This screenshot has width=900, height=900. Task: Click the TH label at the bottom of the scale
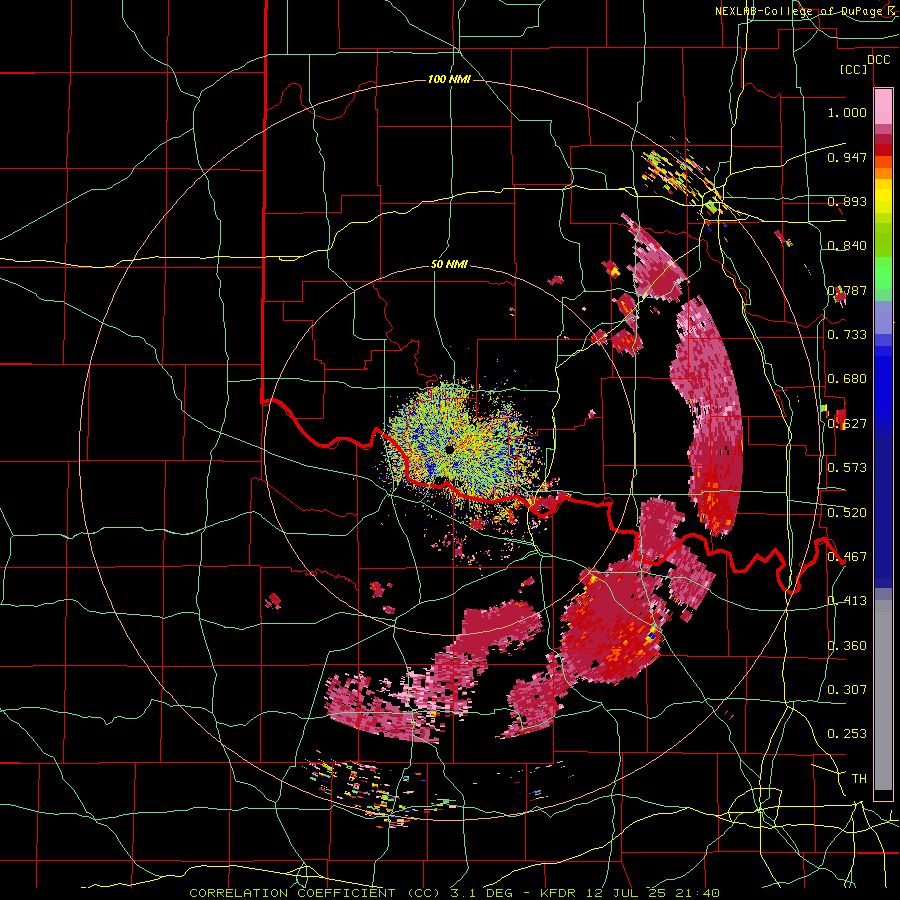[x=859, y=779]
